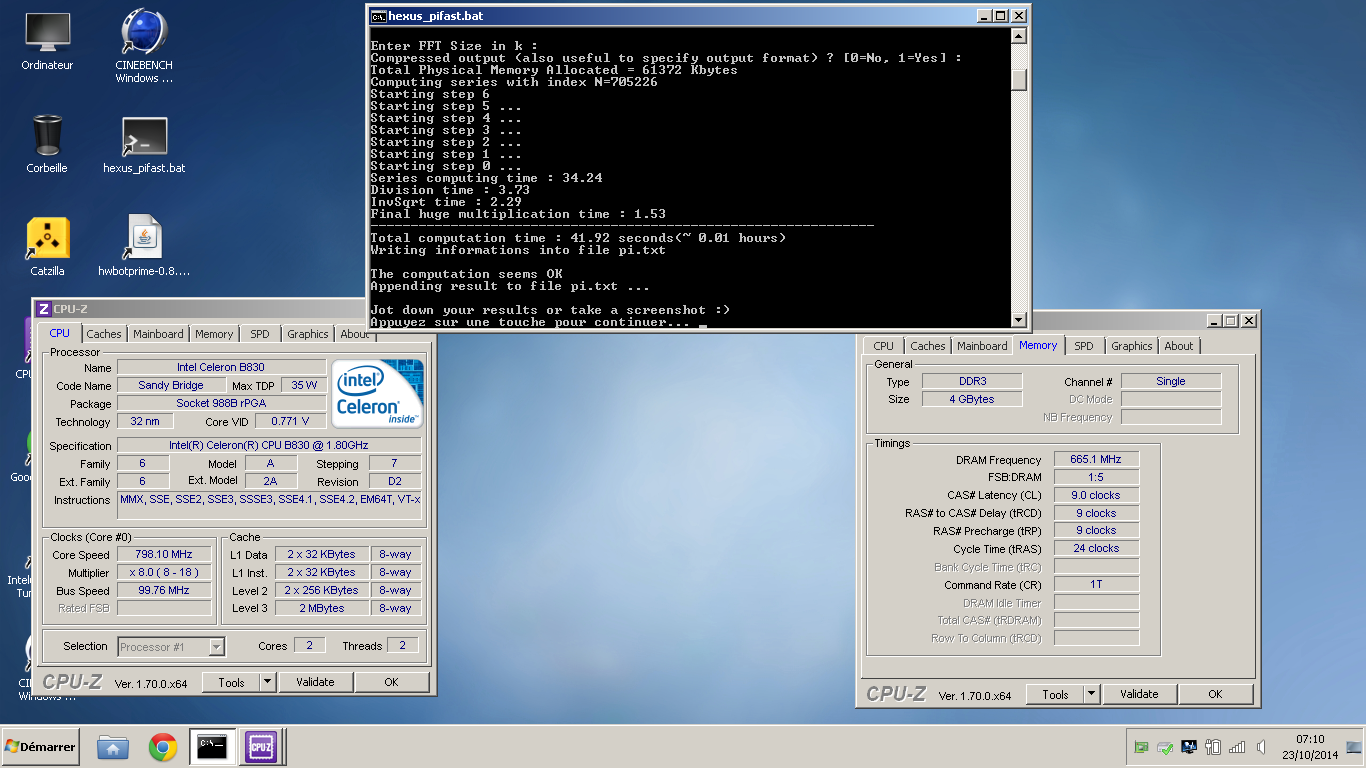Expand Tools dropdown arrow in the CPU window
1366x768 pixels.
click(x=267, y=682)
